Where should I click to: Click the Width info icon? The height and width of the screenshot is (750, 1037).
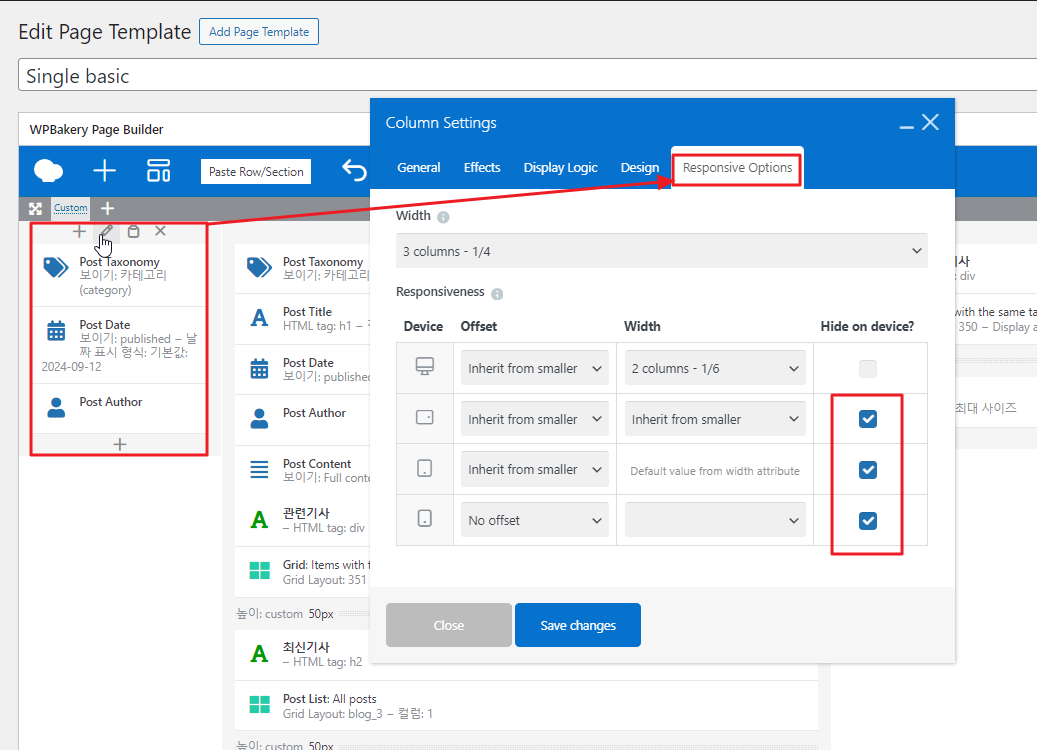click(443, 217)
